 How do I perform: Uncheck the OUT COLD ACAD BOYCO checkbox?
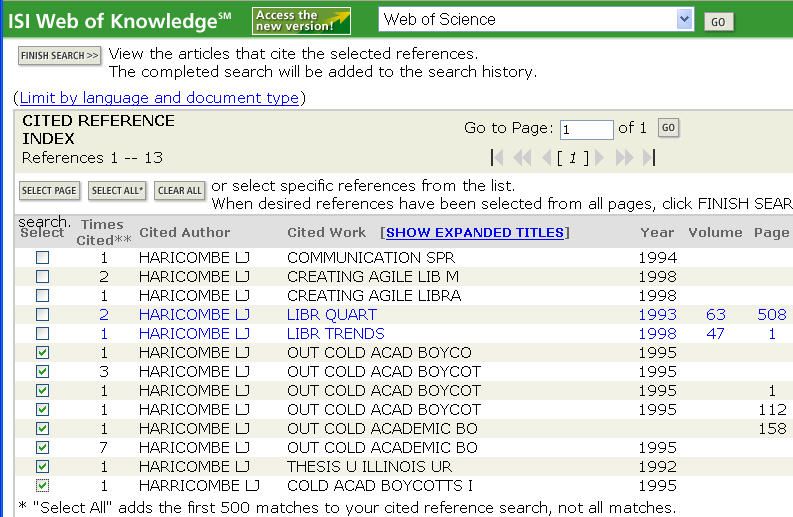click(x=42, y=353)
